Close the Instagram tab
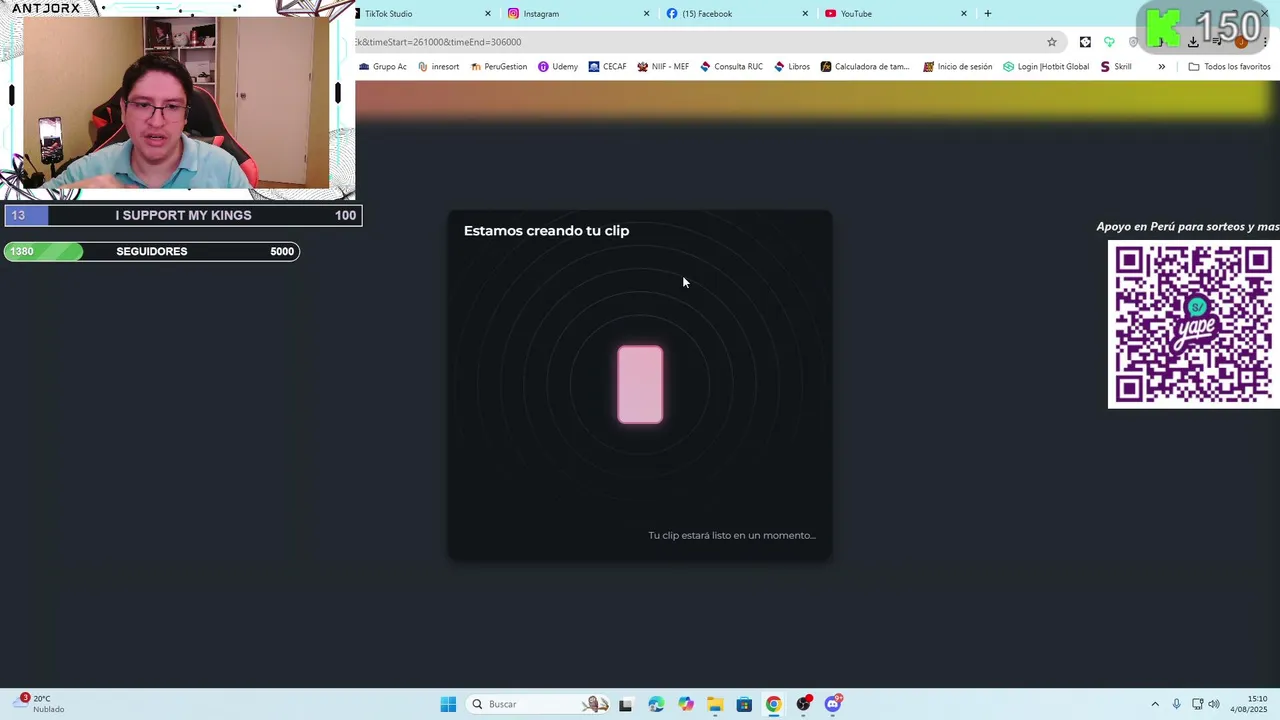This screenshot has width=1280, height=720. [646, 14]
